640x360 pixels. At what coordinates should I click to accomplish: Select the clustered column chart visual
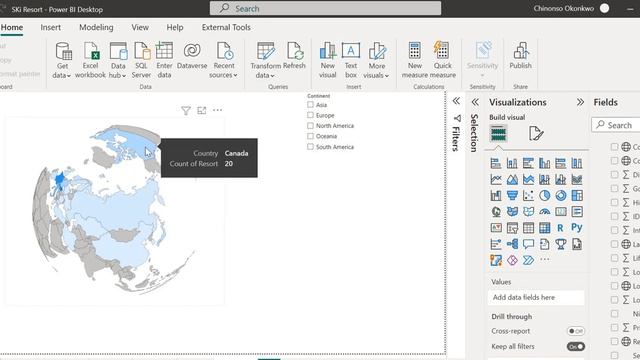click(x=544, y=163)
